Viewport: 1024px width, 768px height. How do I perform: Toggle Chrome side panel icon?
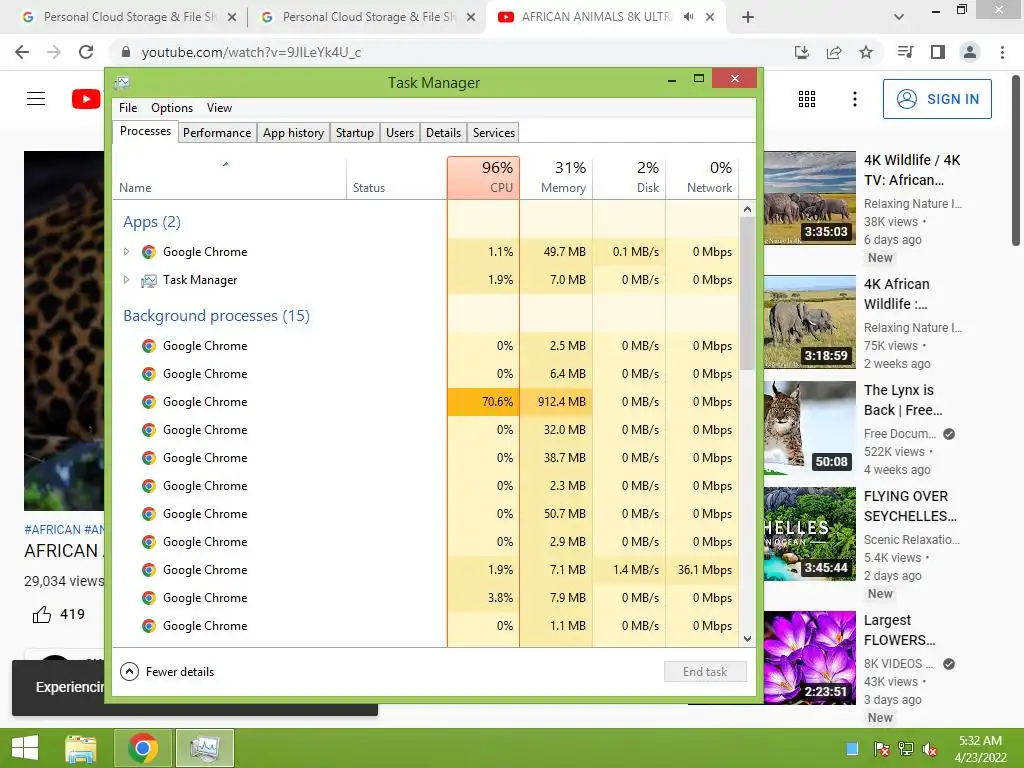(938, 52)
